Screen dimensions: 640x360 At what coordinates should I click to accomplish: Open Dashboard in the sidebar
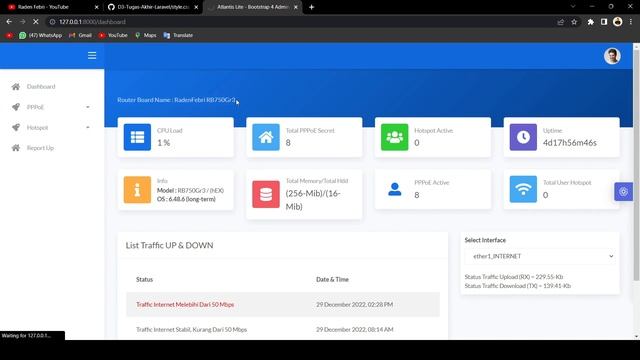click(41, 87)
